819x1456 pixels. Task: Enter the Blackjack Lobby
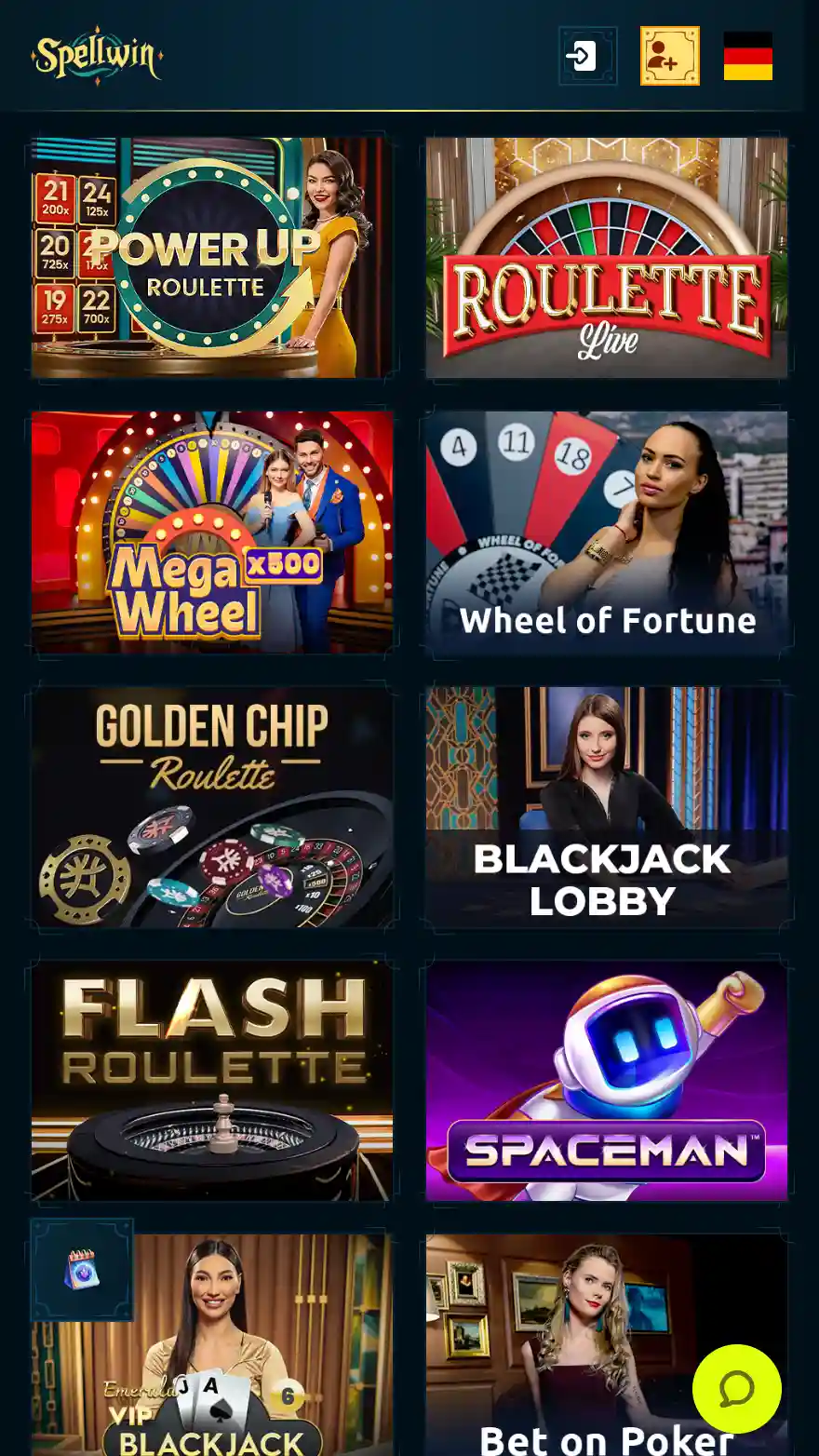click(x=607, y=806)
